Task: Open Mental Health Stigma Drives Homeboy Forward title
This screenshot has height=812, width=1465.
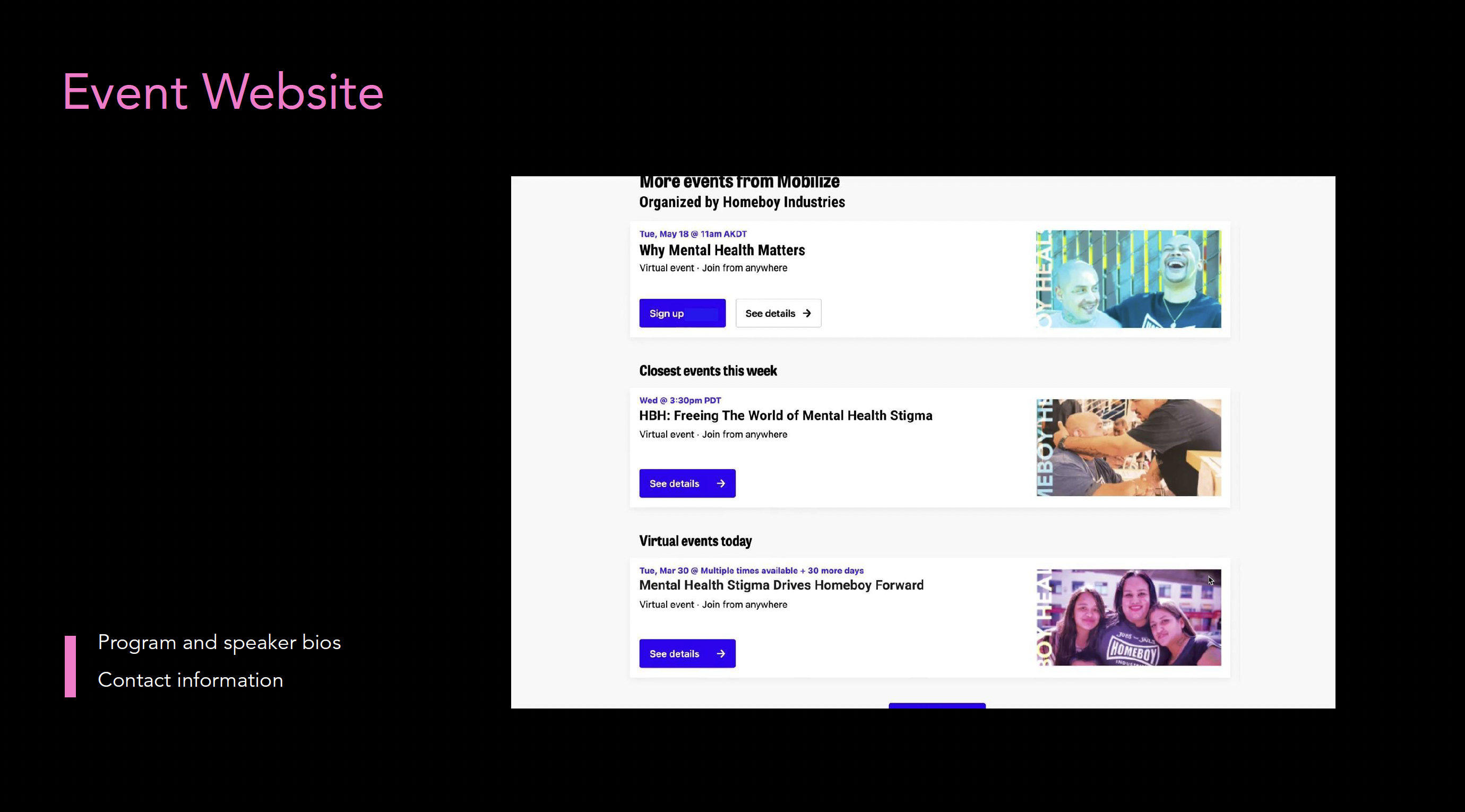Action: point(781,585)
